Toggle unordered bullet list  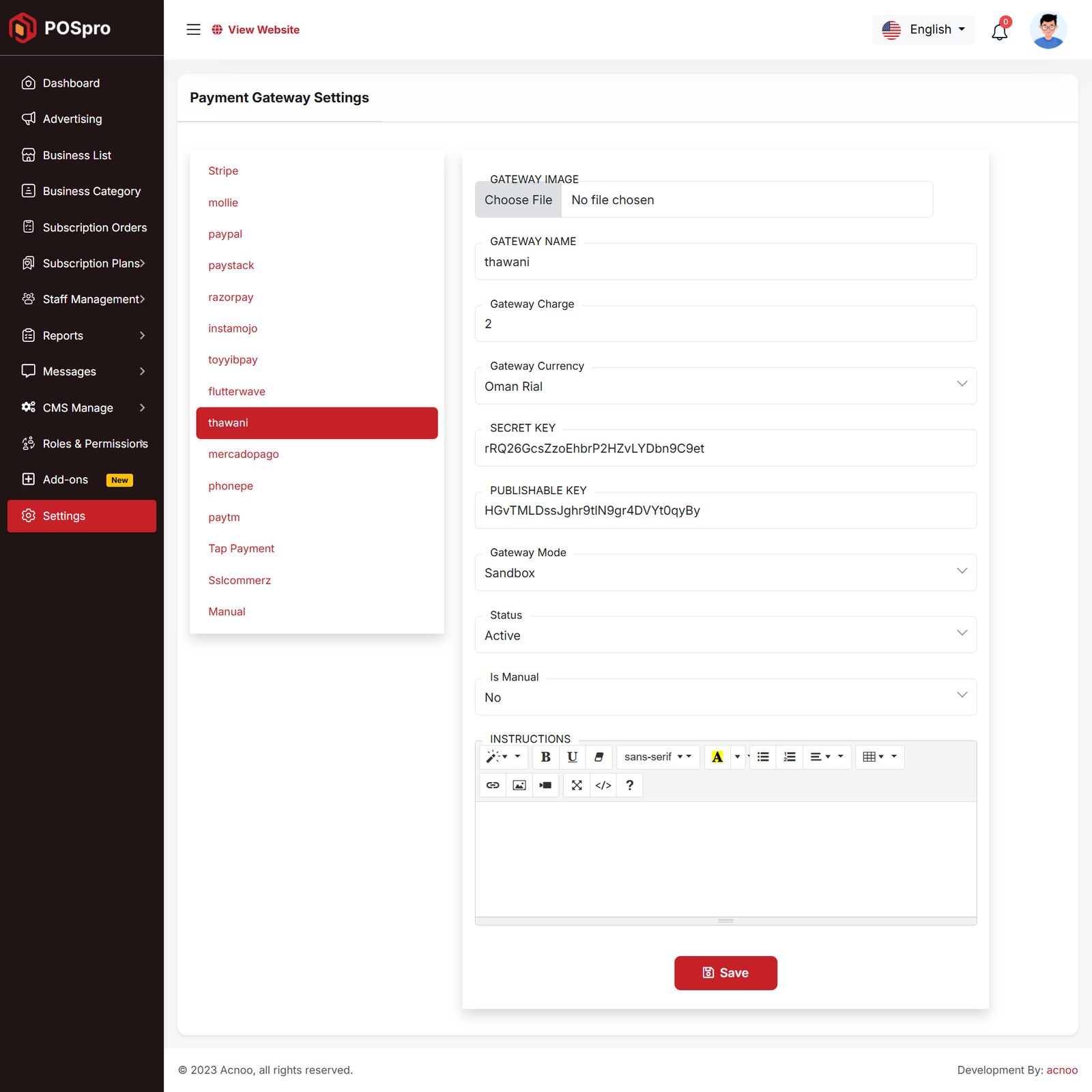pos(763,757)
